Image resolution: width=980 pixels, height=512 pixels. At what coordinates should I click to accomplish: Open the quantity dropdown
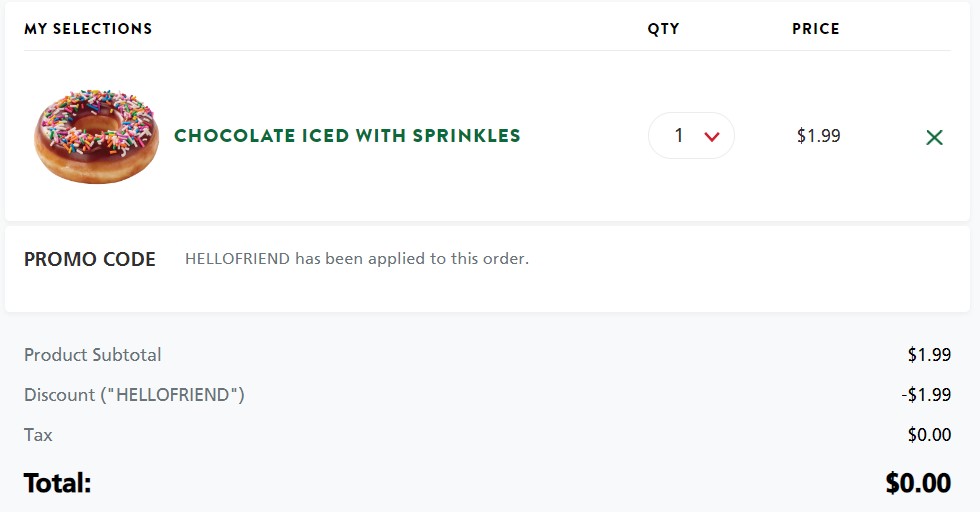point(691,136)
